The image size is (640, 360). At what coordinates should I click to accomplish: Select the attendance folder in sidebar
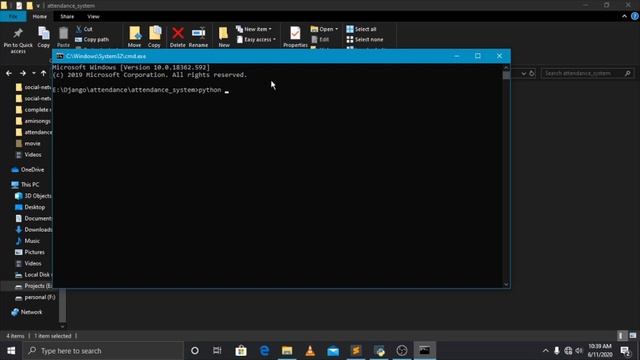coord(34,132)
